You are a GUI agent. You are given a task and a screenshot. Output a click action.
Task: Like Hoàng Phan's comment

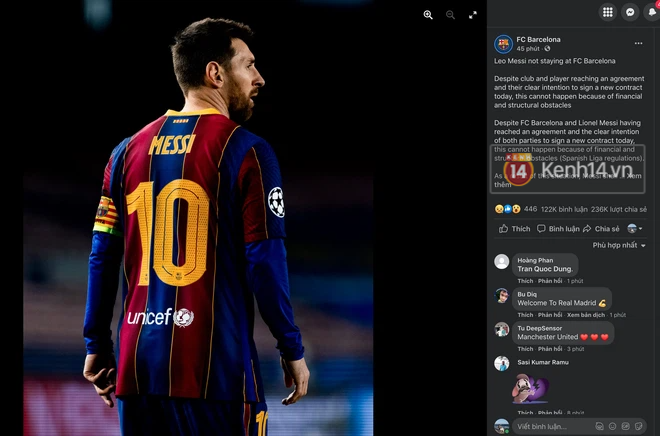pos(525,281)
